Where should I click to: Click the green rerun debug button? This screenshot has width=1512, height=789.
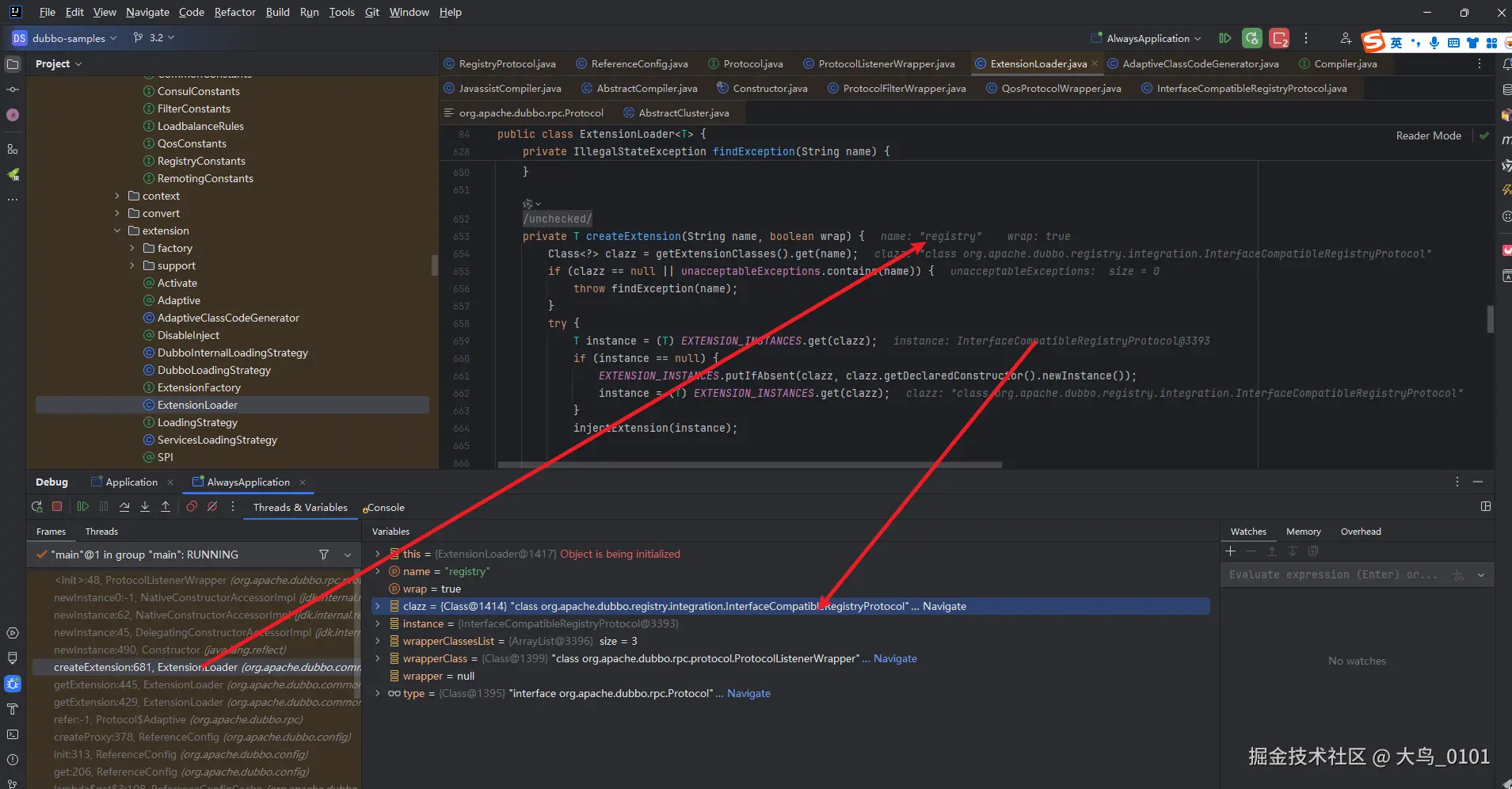coord(1252,38)
